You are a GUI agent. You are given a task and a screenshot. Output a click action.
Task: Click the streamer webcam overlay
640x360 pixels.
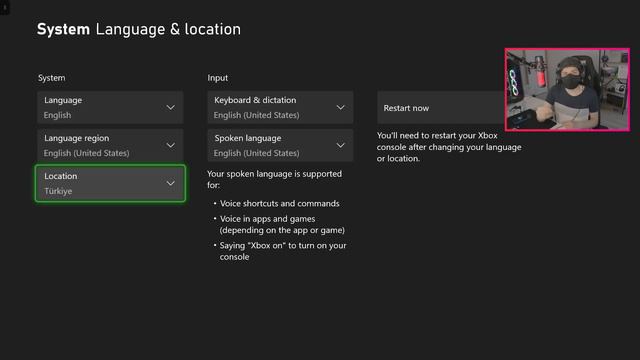pos(567,90)
